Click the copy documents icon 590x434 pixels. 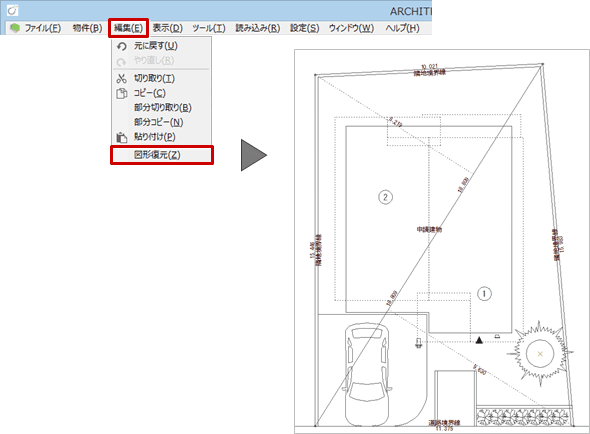122,93
